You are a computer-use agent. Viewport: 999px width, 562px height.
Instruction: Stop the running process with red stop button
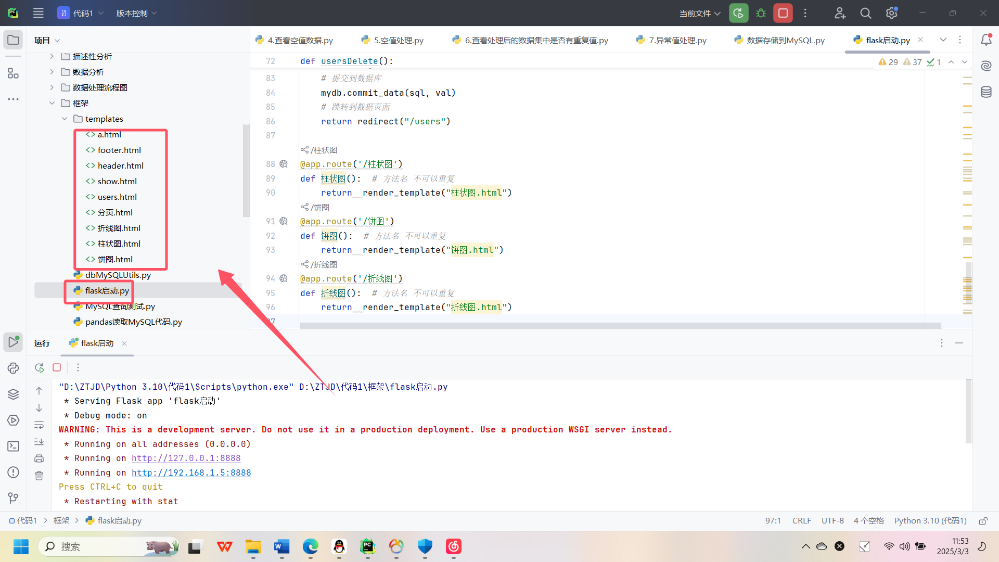pos(783,13)
